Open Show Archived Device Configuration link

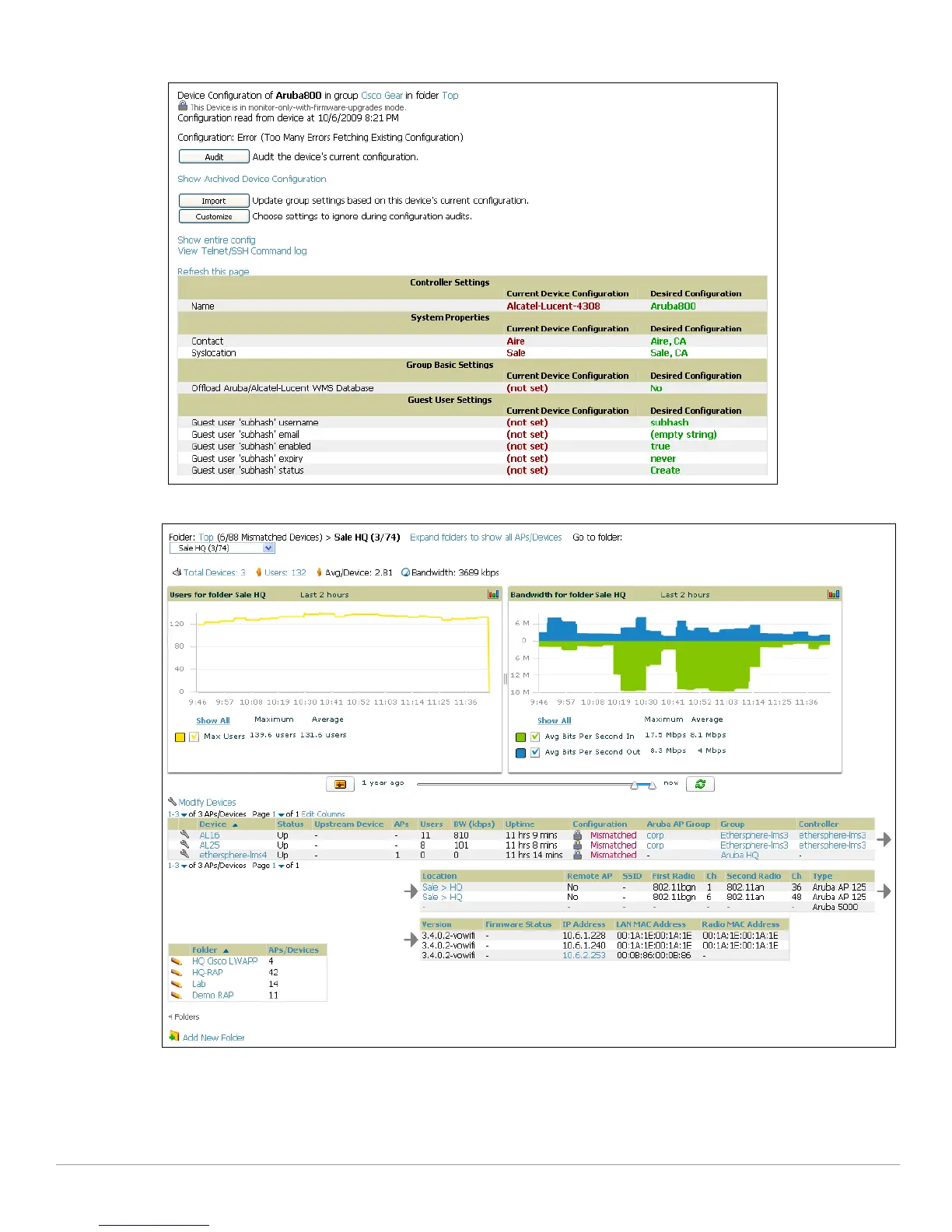point(251,179)
